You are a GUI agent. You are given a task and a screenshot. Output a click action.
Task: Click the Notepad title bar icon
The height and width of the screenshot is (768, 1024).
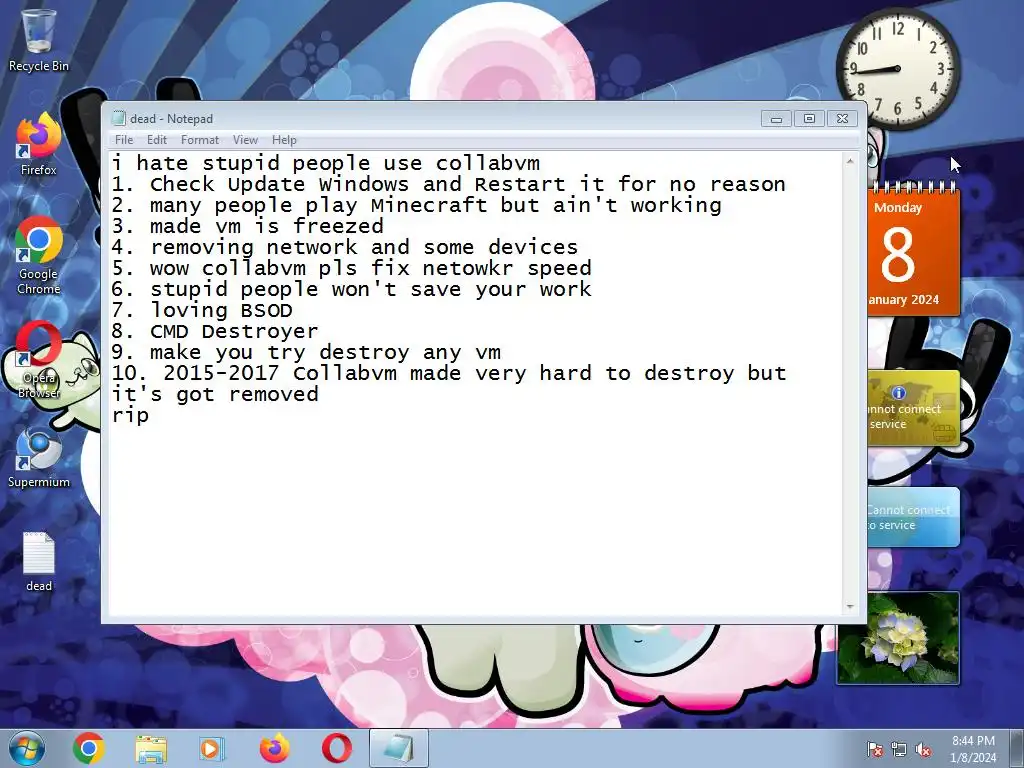118,118
